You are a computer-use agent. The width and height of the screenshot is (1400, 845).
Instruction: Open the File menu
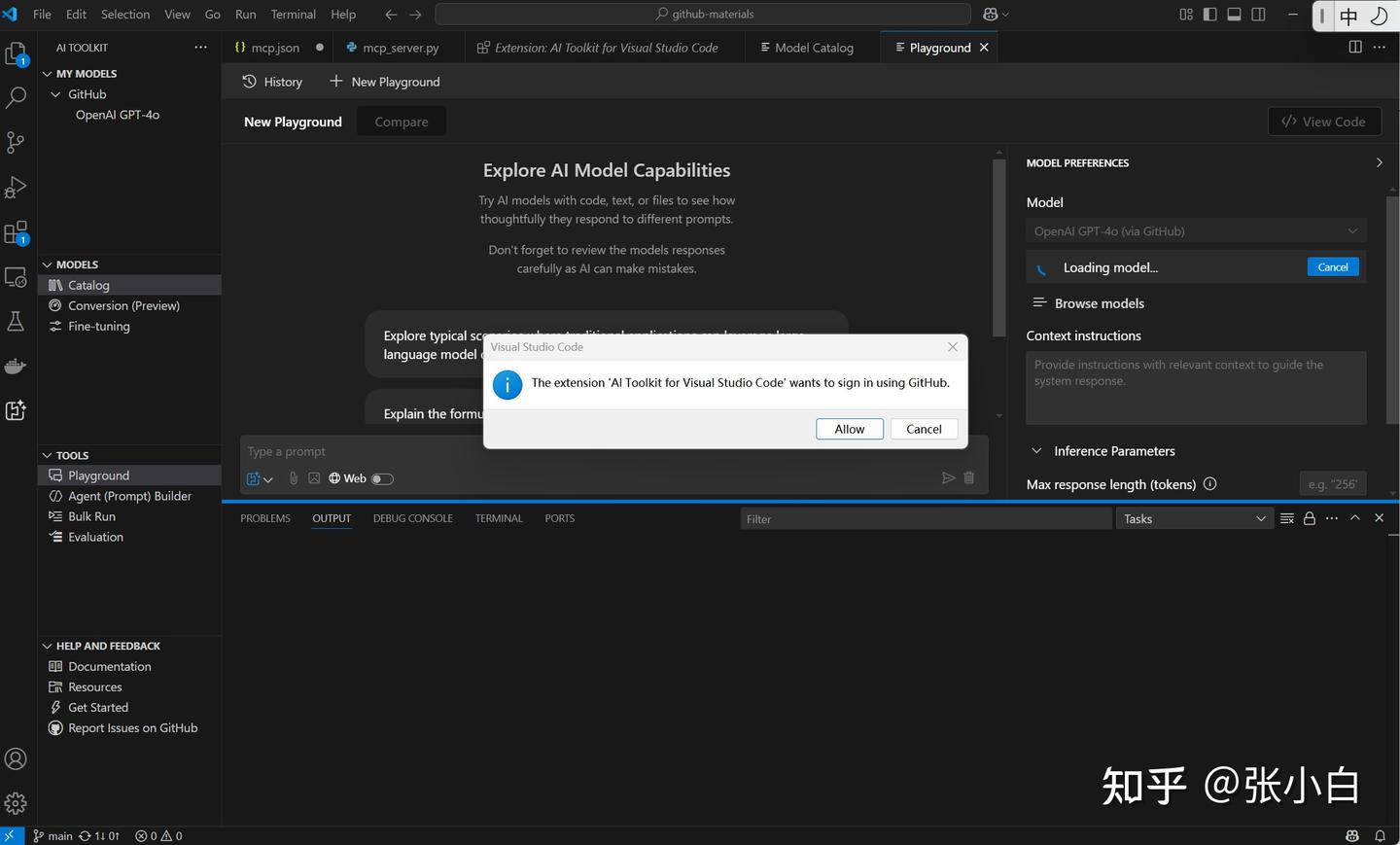(43, 15)
